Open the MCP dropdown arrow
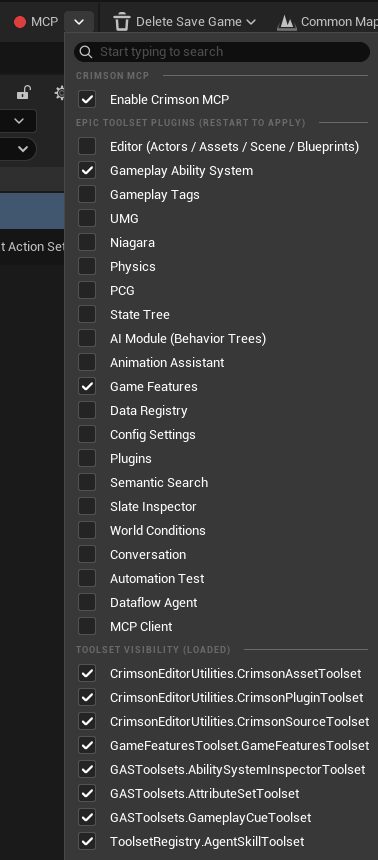Image resolution: width=378 pixels, height=860 pixels. click(79, 22)
